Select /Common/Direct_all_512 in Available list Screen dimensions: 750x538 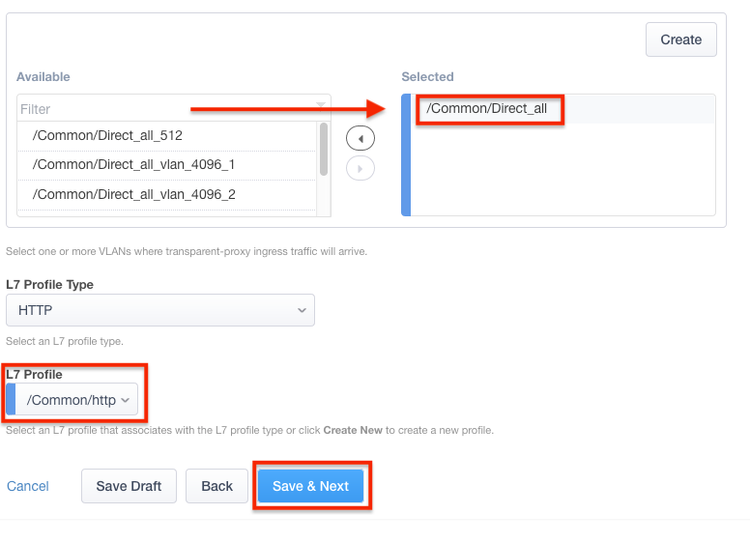point(107,135)
